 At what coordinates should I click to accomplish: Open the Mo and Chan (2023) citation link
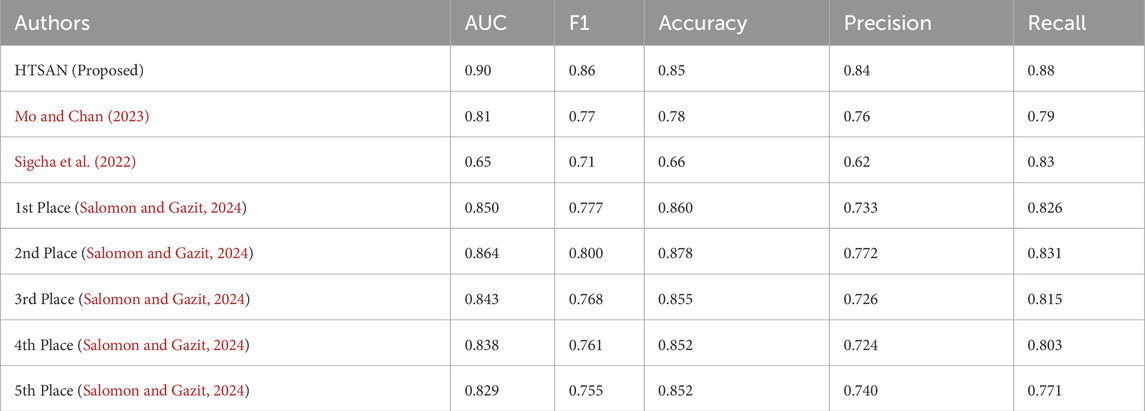82,117
